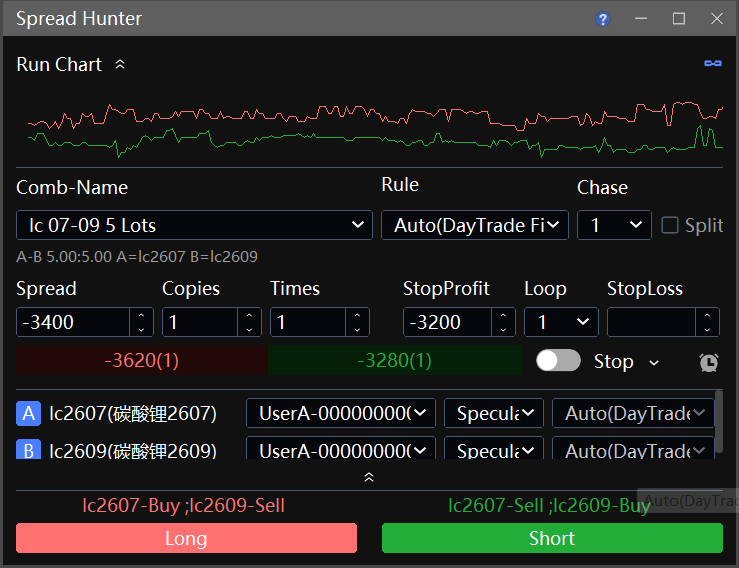The image size is (739, 568).
Task: Click the blue B leg badge
Action: pos(28,449)
